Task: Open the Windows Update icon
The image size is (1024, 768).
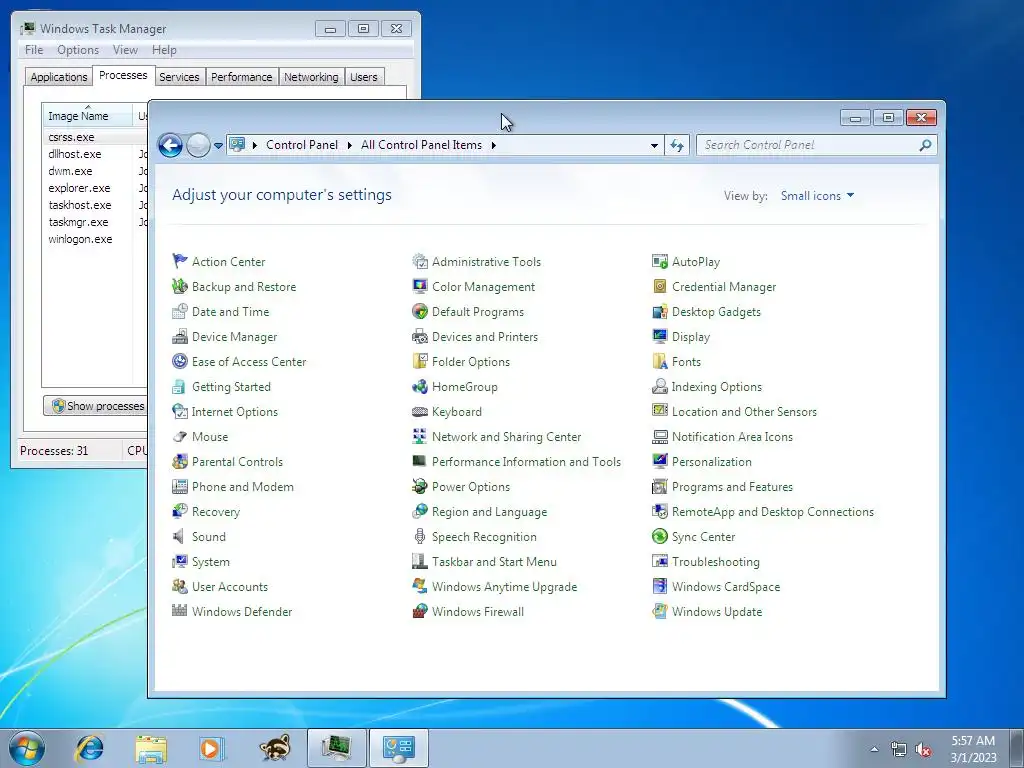Action: pyautogui.click(x=660, y=611)
